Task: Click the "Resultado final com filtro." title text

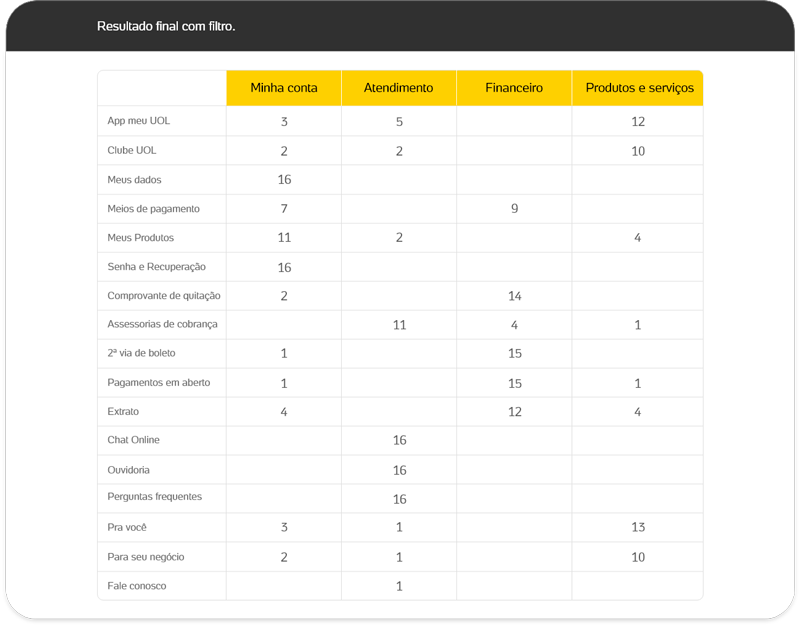Action: click(x=166, y=26)
